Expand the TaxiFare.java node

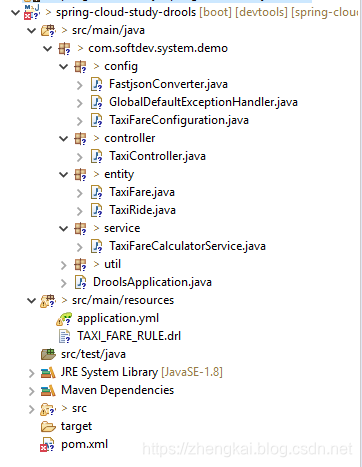click(80, 193)
